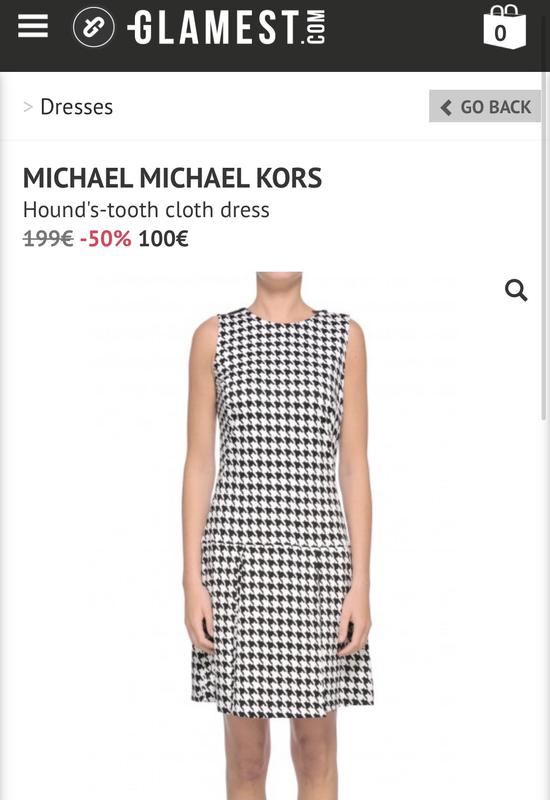550x800 pixels.
Task: Click the dress skirt area in photo
Action: click(282, 630)
